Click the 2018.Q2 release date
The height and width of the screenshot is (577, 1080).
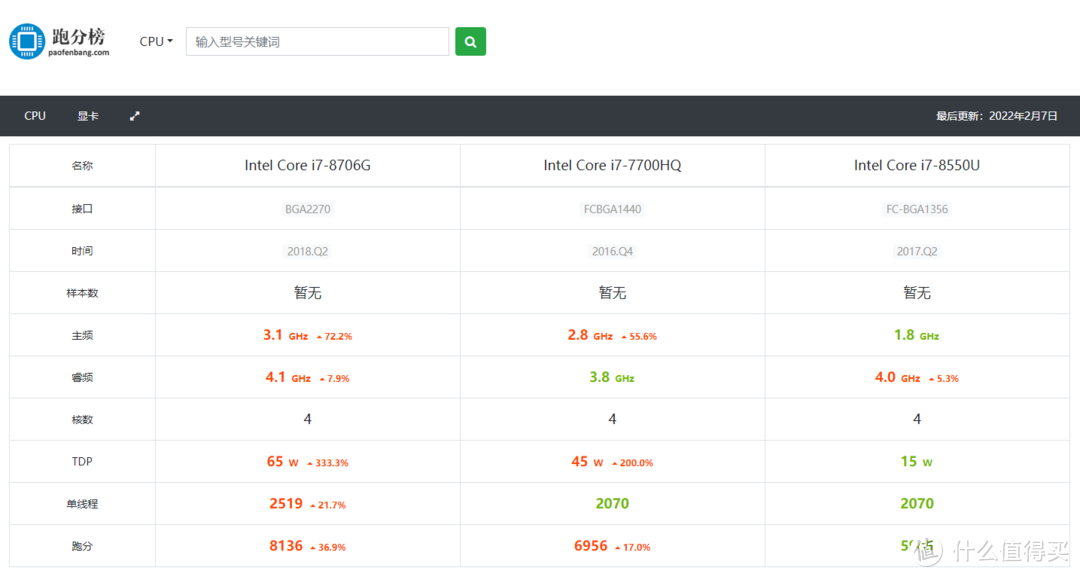tap(308, 251)
